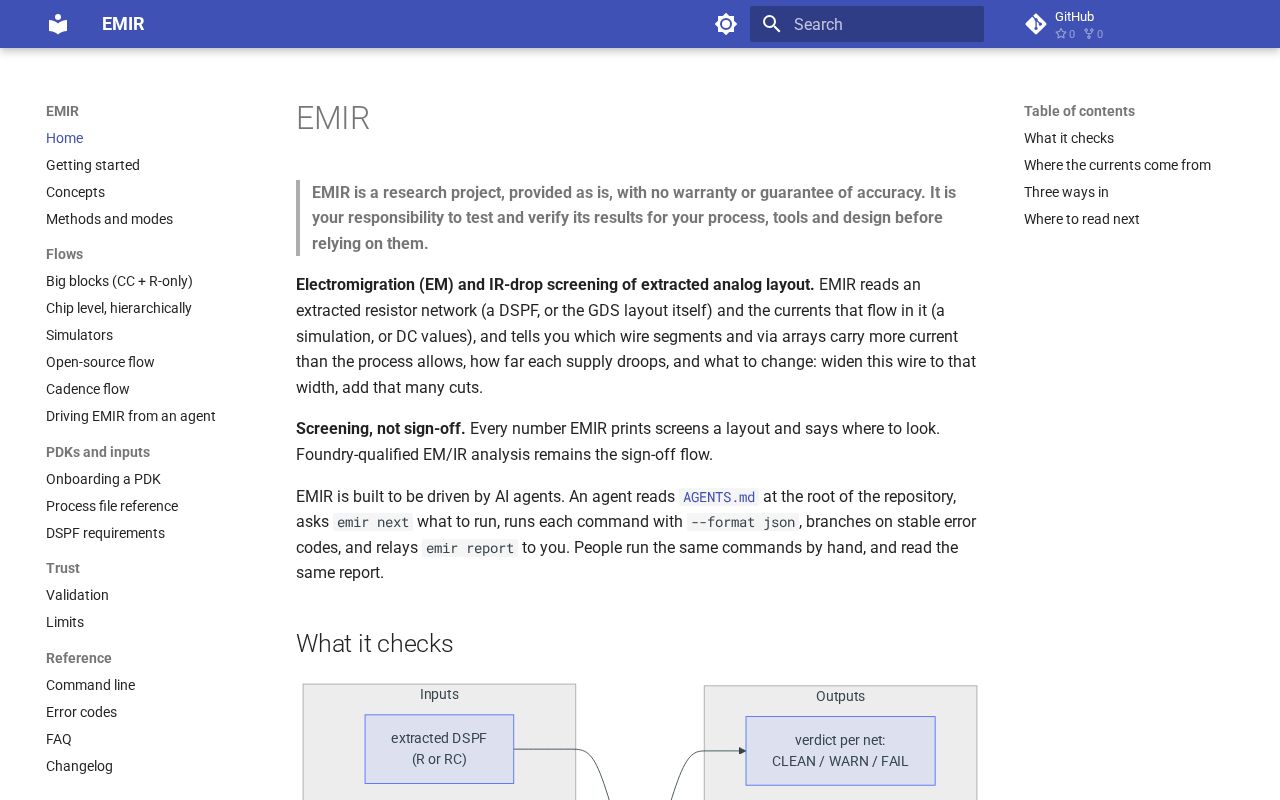Jump to Three ways in section
This screenshot has height=800, width=1280.
click(x=1066, y=192)
